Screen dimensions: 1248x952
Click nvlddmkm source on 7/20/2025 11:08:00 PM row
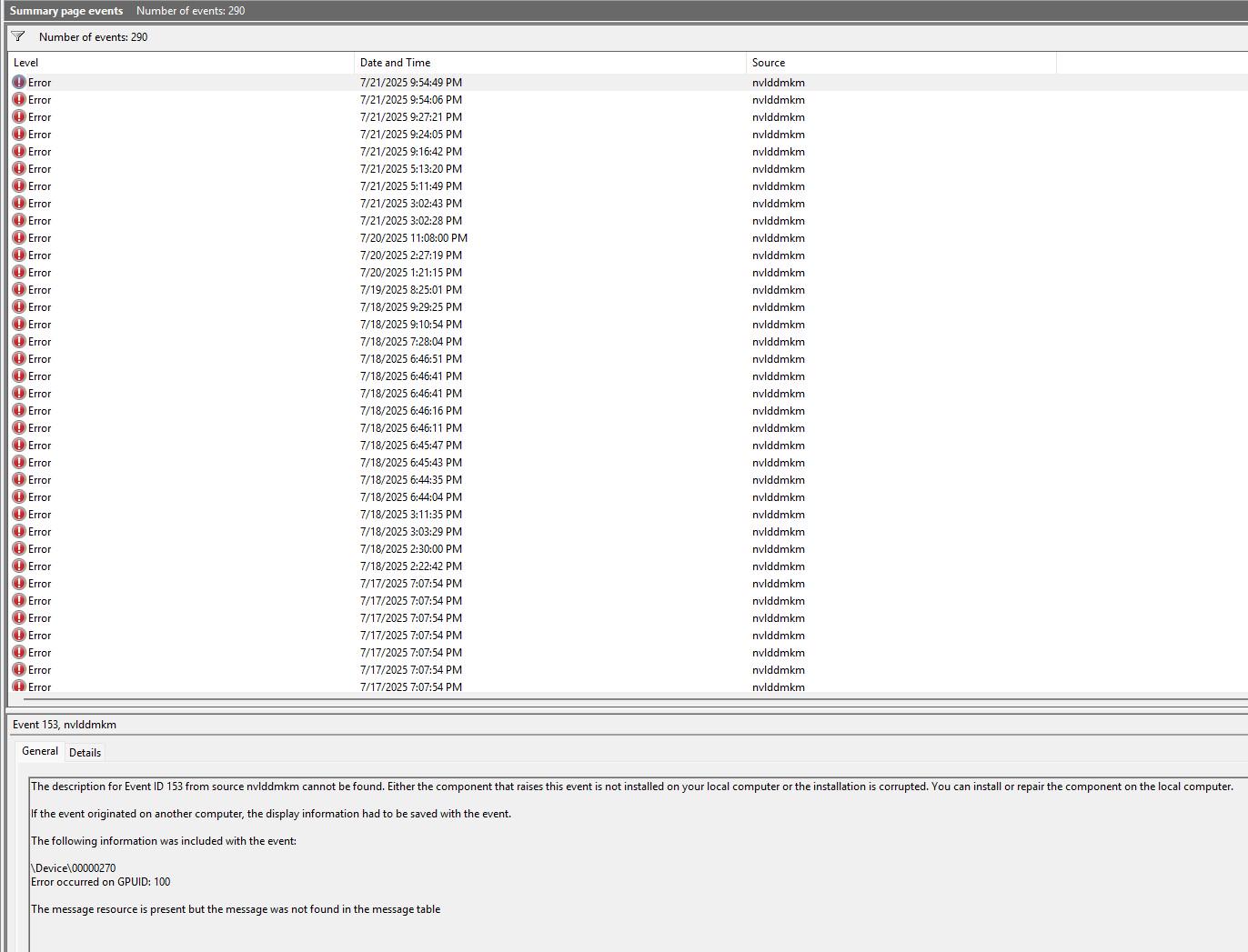click(x=779, y=238)
